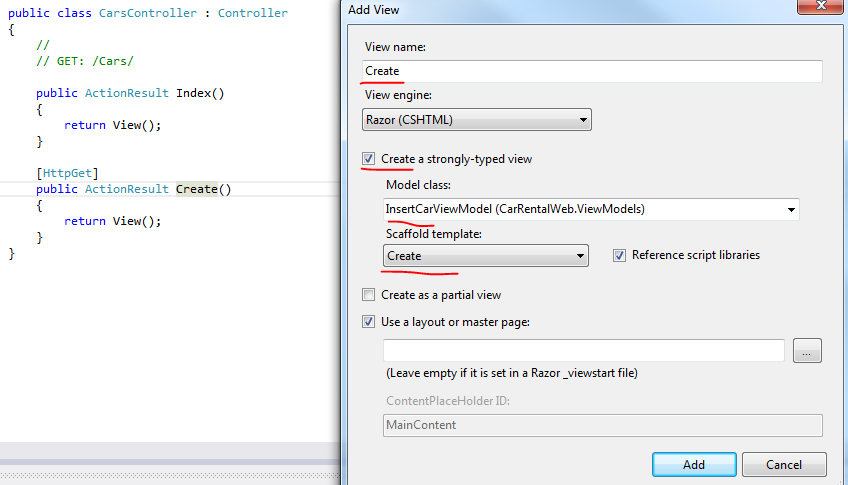Open the Scaffold template dropdown
This screenshot has height=485, width=848.
pyautogui.click(x=486, y=256)
